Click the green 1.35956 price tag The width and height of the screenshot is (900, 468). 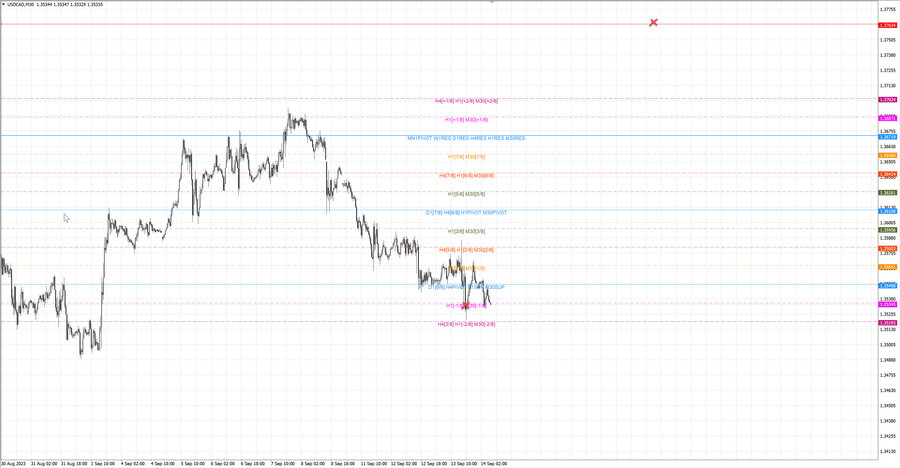tap(888, 230)
